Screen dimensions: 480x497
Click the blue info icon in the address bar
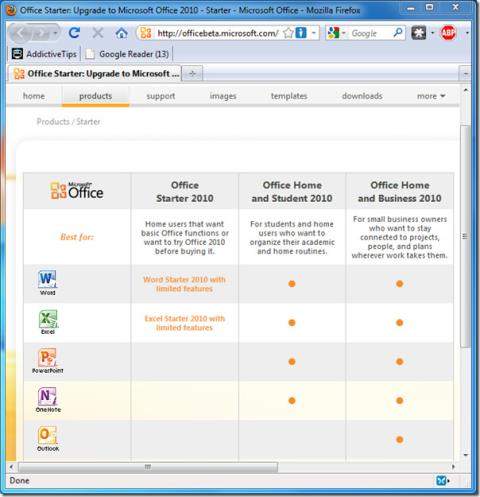click(x=301, y=33)
